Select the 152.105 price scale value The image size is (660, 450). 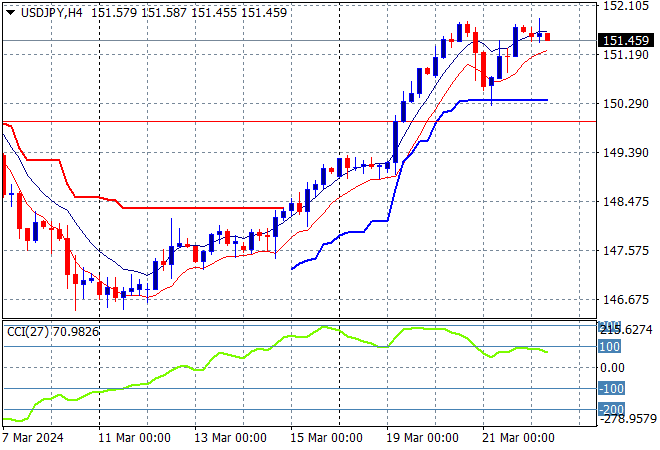tap(626, 5)
